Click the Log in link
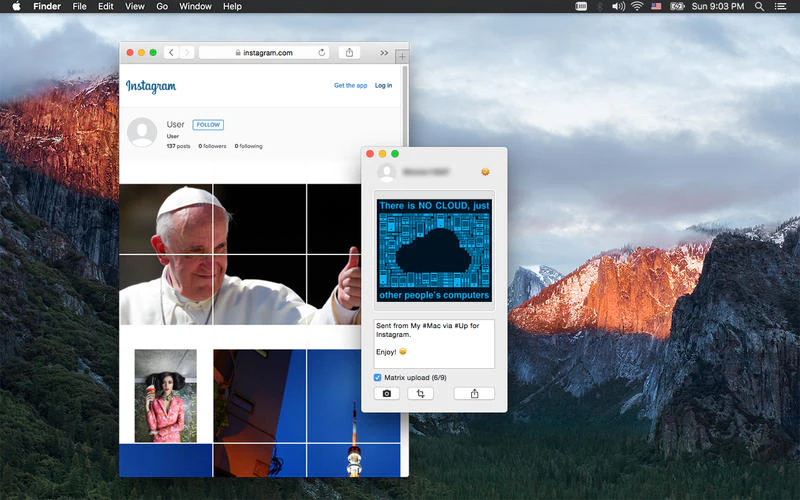The image size is (800, 500). click(383, 85)
